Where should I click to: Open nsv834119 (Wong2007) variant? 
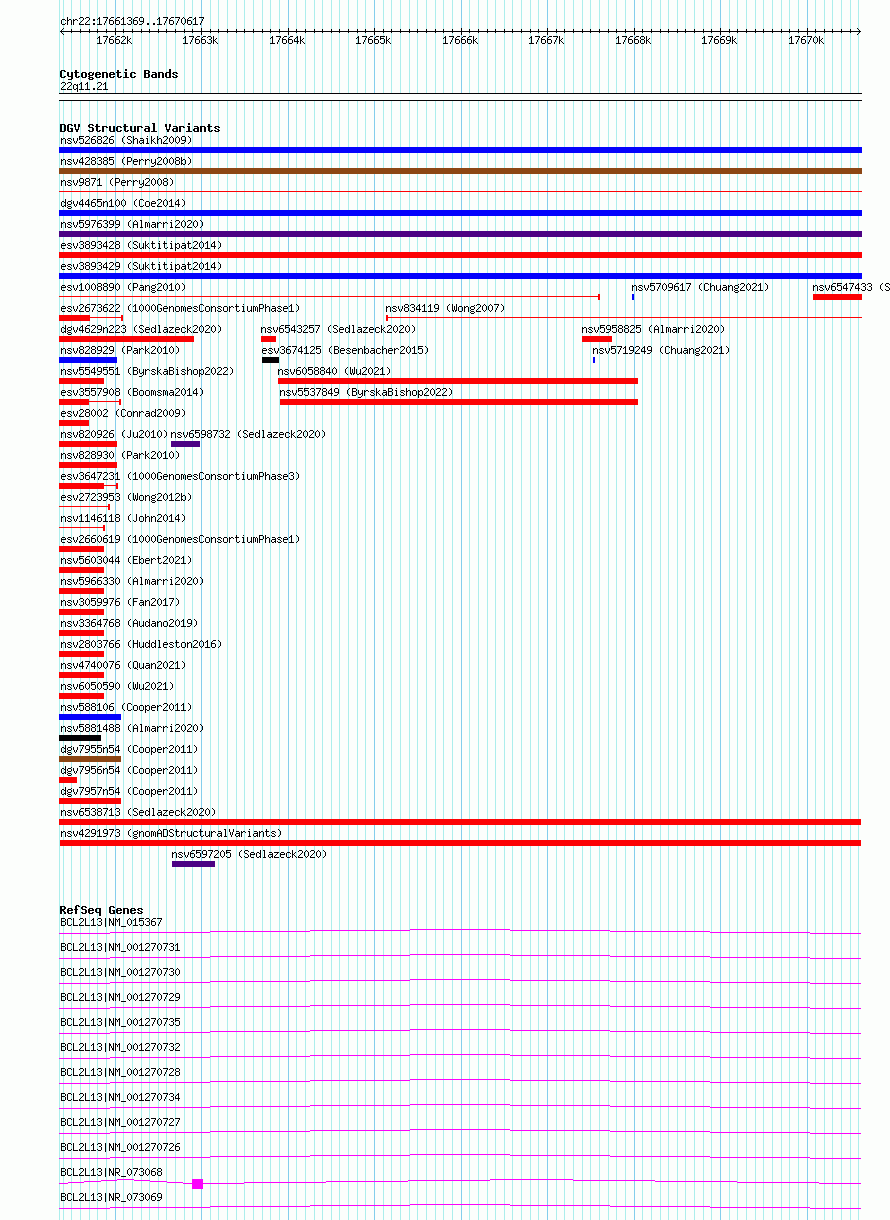tap(445, 308)
